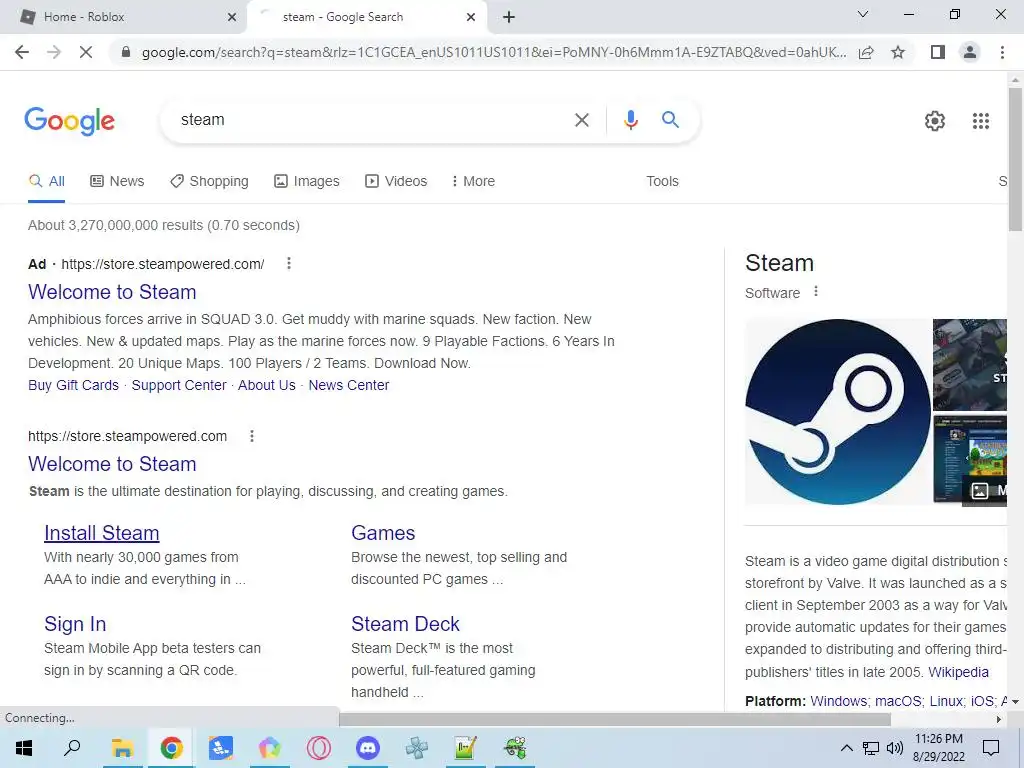This screenshot has width=1024, height=768.
Task: Open organic Welcome to Steam result
Action: (112, 464)
